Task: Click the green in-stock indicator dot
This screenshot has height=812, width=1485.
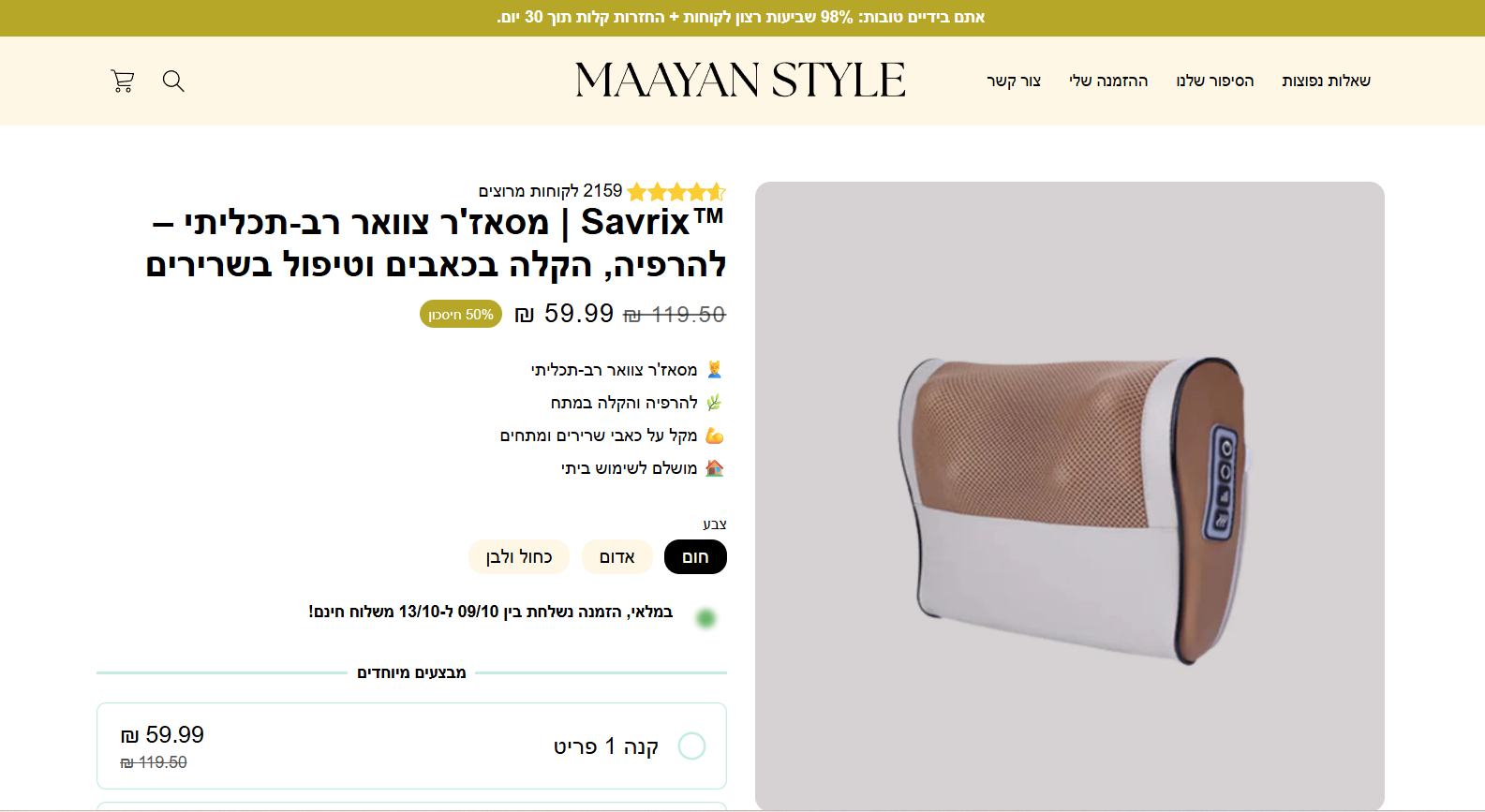Action: click(x=706, y=618)
